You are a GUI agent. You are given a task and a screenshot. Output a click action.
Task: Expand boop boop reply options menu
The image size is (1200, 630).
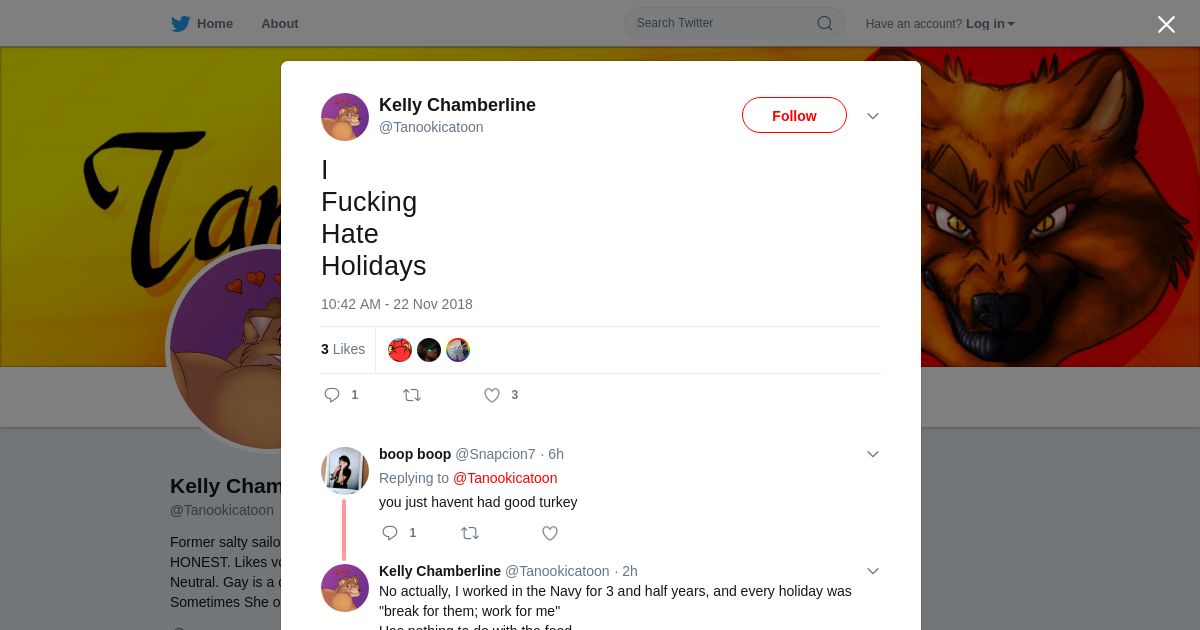pos(873,454)
